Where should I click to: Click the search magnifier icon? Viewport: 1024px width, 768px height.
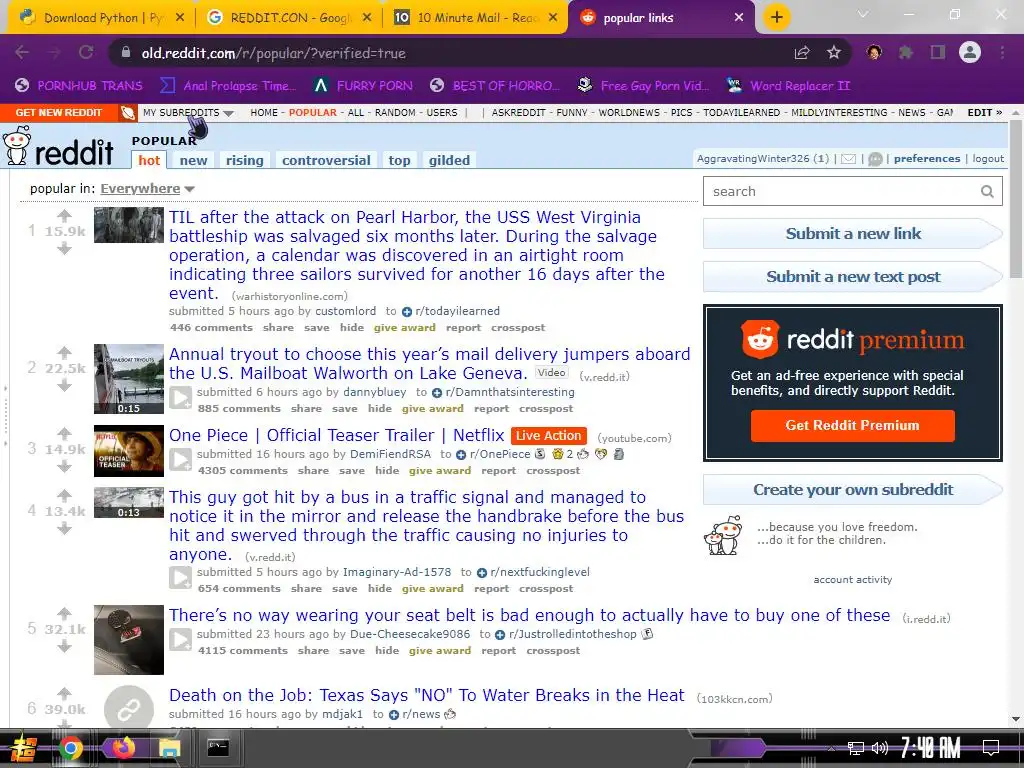(987, 191)
